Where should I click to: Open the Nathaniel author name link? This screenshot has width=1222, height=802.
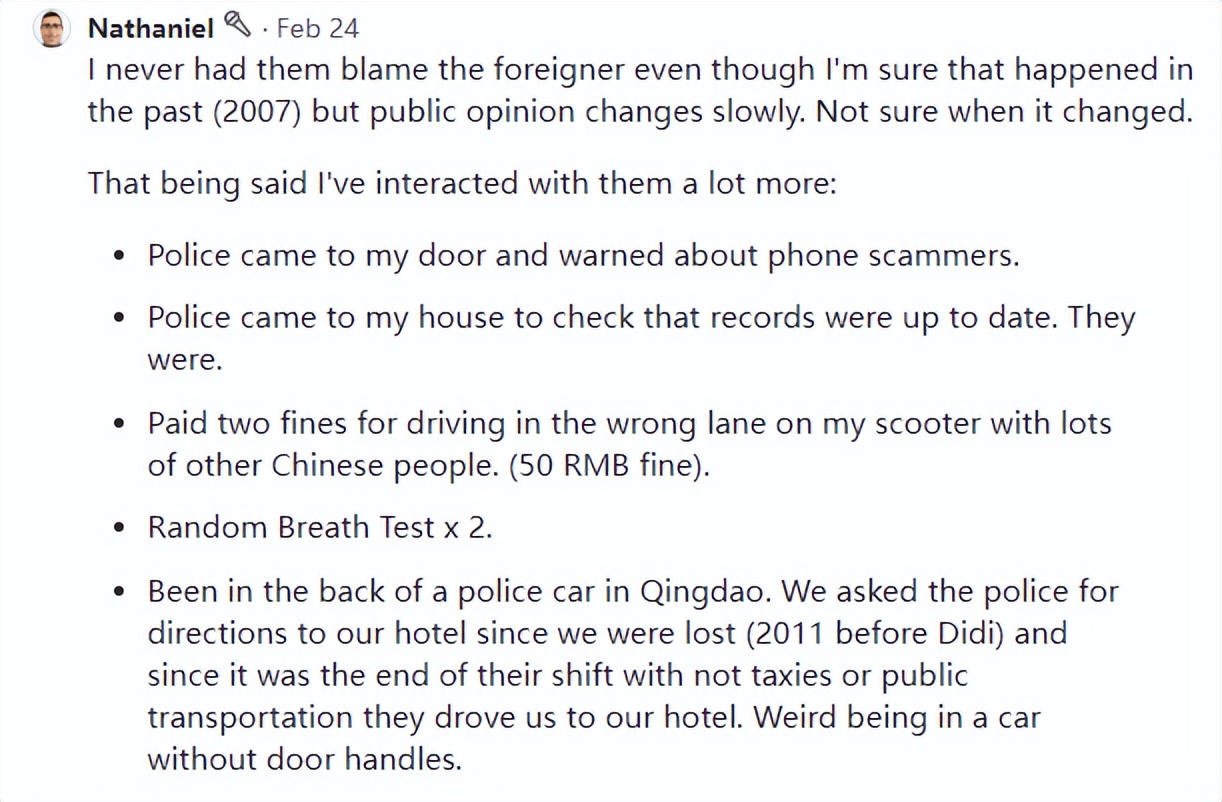click(151, 28)
